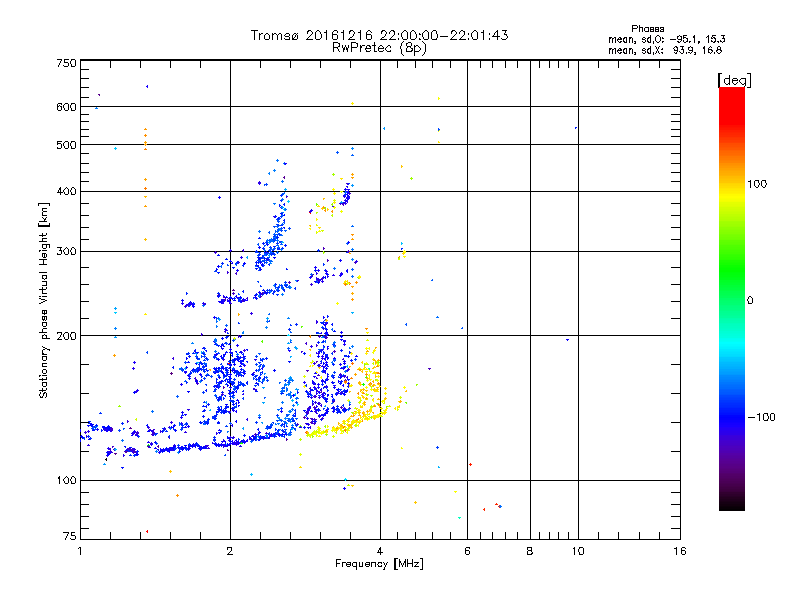Click the black bottom of the colorbar

[x=732, y=503]
